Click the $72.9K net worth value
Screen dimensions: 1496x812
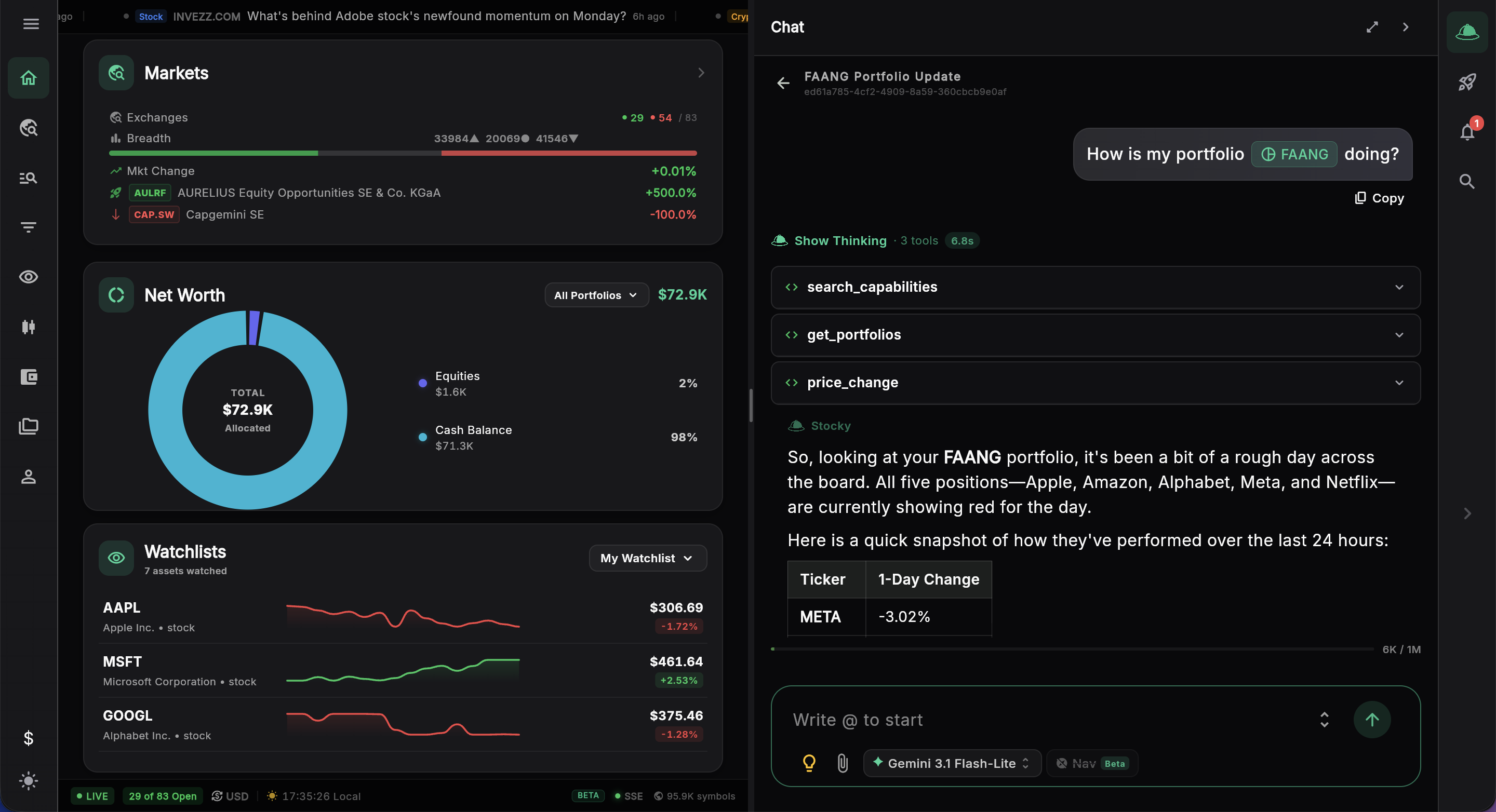click(x=683, y=295)
